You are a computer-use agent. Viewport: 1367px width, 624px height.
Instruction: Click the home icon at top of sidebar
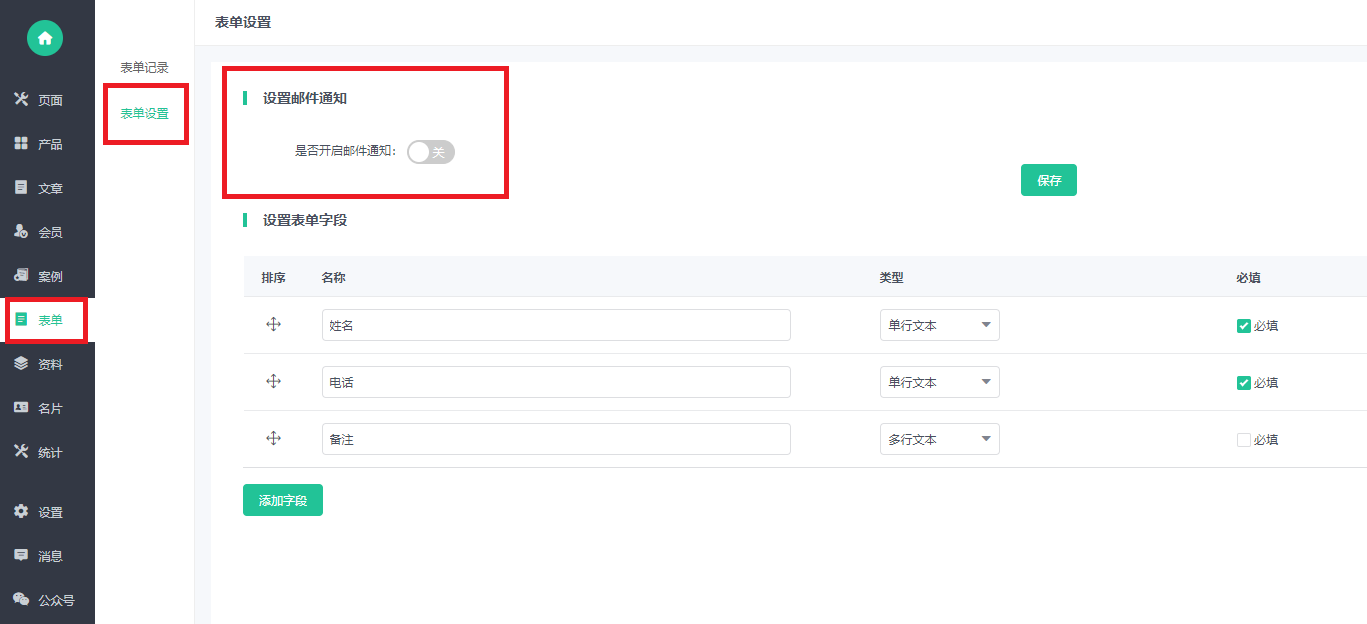[x=44, y=37]
